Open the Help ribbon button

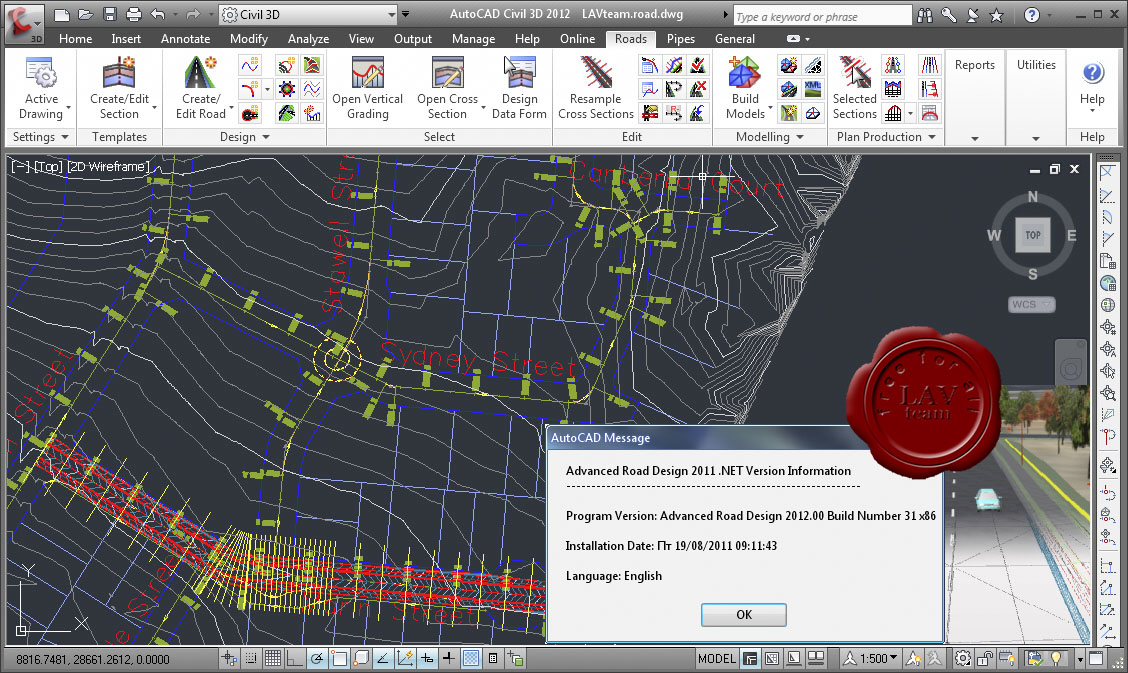click(1092, 86)
